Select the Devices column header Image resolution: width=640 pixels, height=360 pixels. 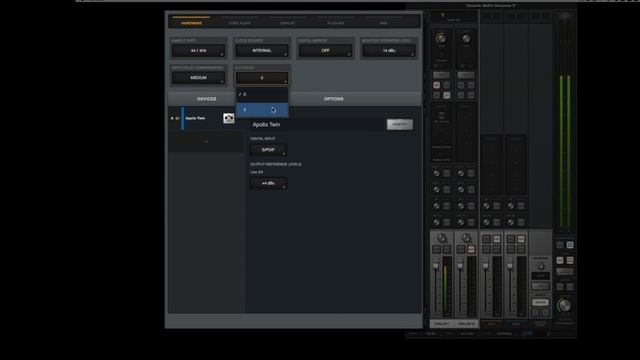(207, 99)
